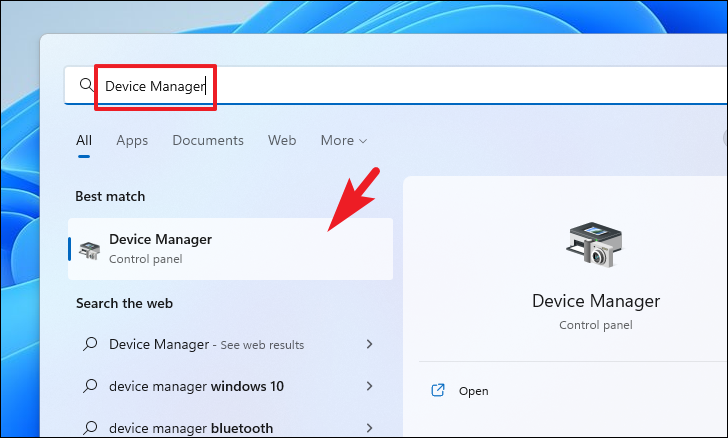This screenshot has width=728, height=438.
Task: Switch to the Web tab
Action: point(282,140)
